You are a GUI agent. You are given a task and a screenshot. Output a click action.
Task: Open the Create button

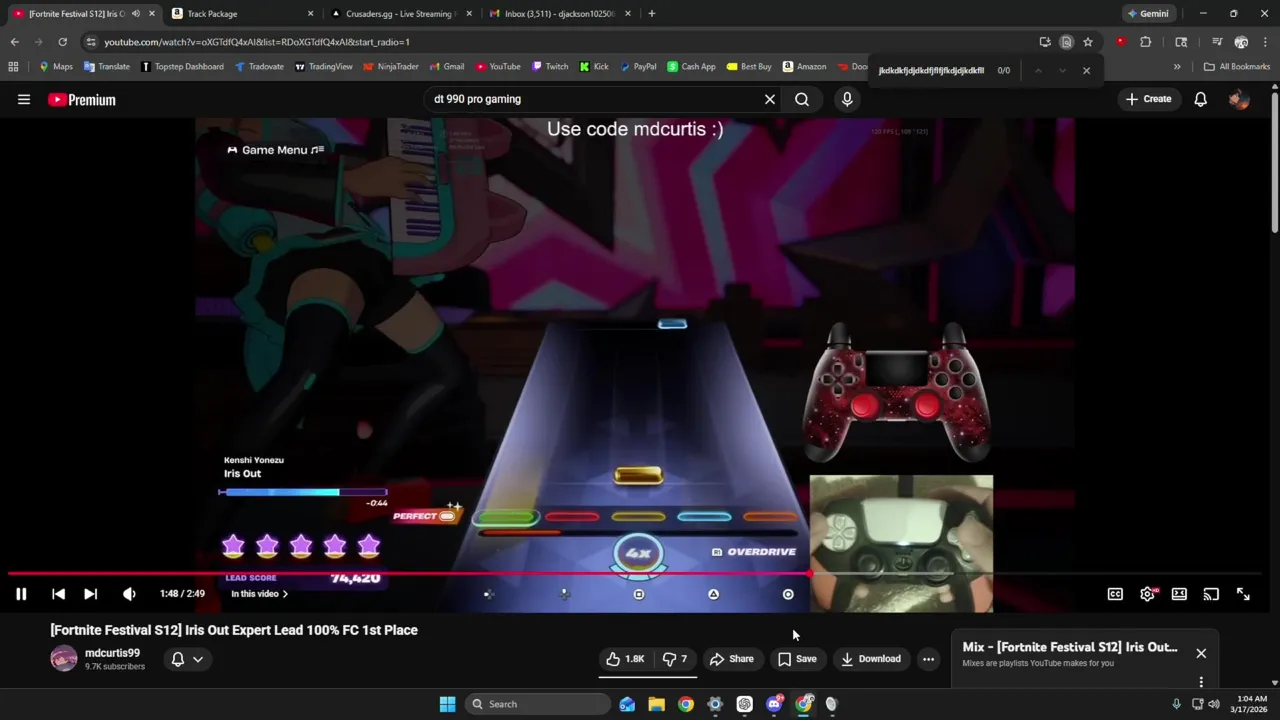[1148, 99]
